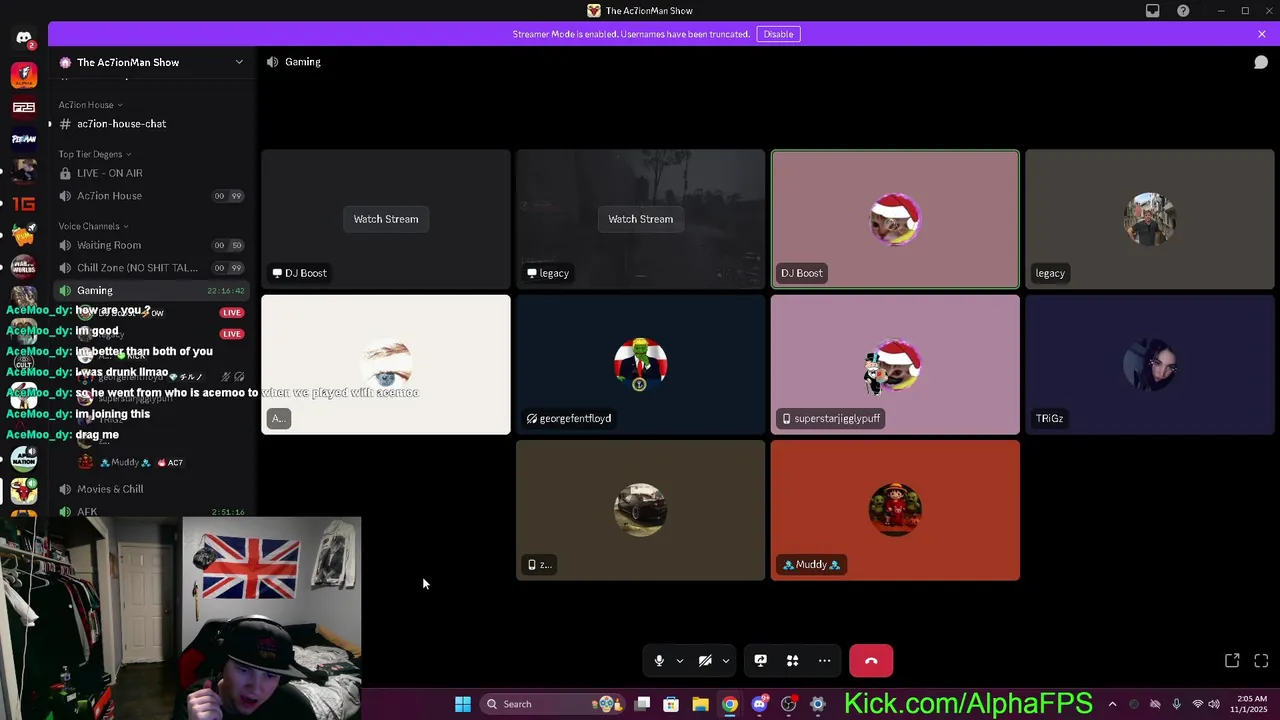Image resolution: width=1280 pixels, height=720 pixels.
Task: Open the volume tray icon
Action: (1214, 704)
